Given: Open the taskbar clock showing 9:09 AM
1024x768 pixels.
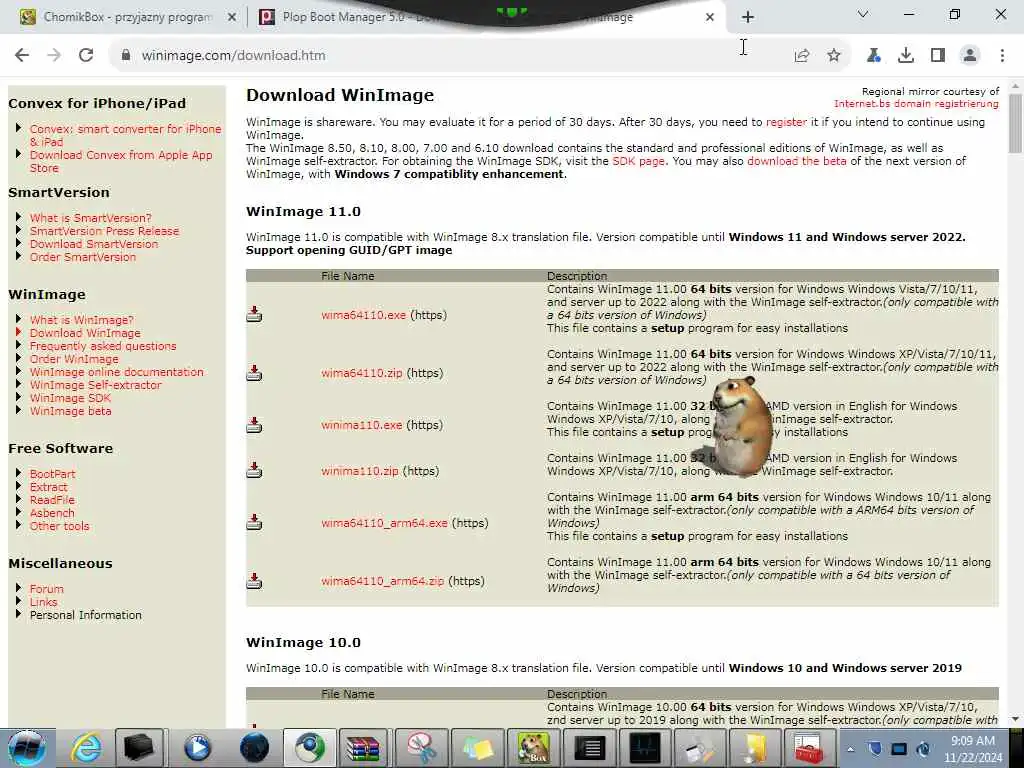Looking at the screenshot, I should click(972, 749).
